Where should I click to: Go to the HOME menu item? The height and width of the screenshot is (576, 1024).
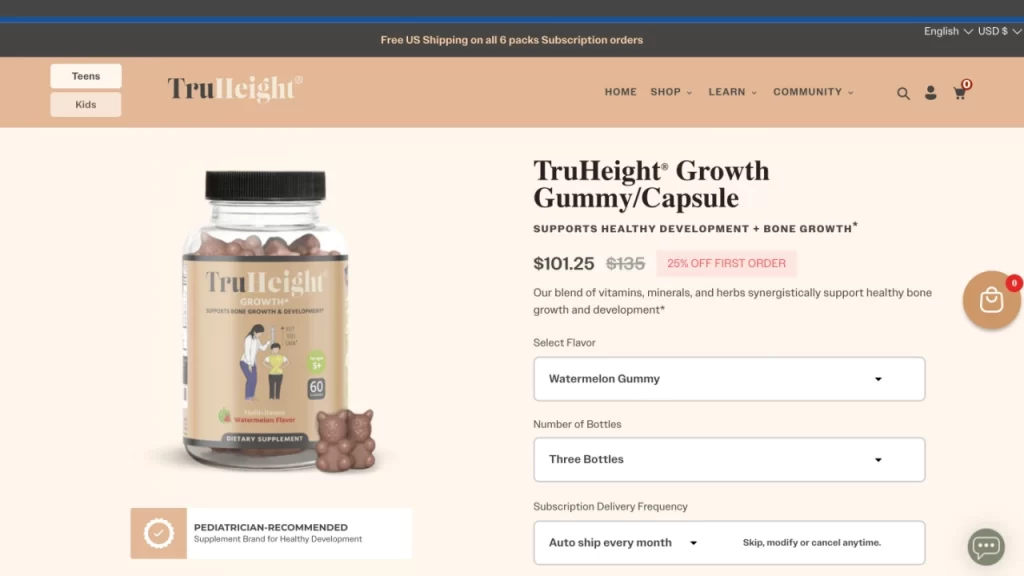620,92
